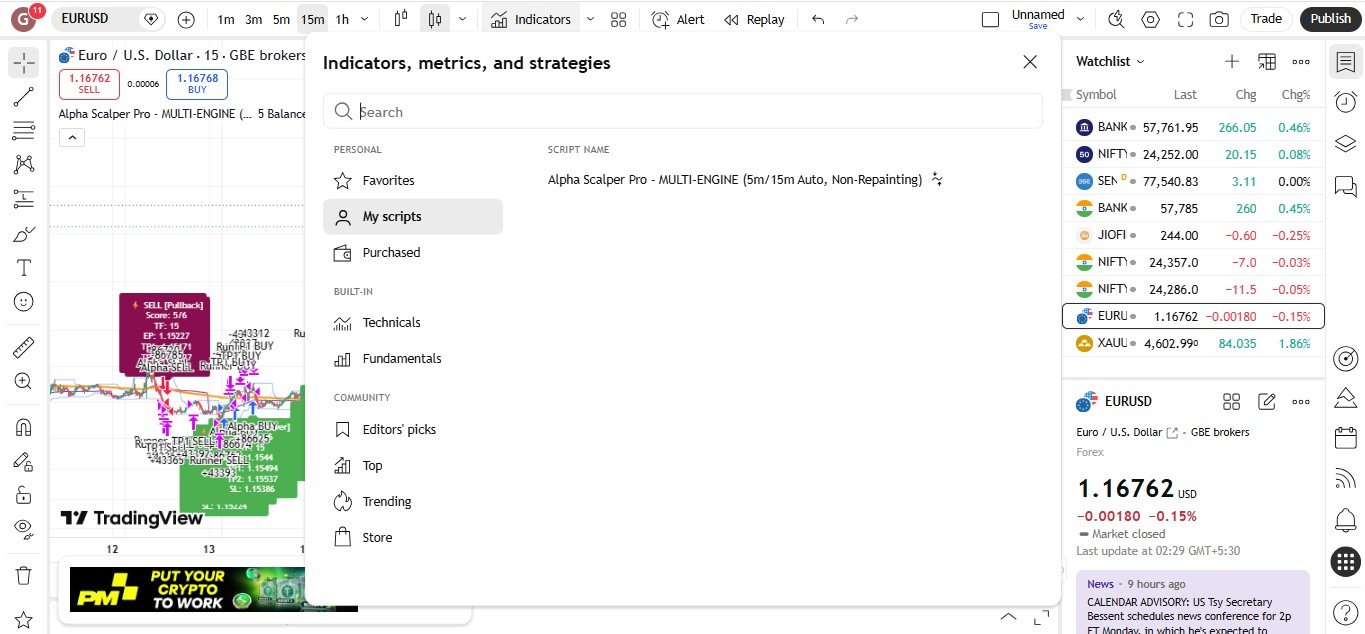Open the chats panel in right sidebar
The width and height of the screenshot is (1365, 634).
(x=1345, y=186)
